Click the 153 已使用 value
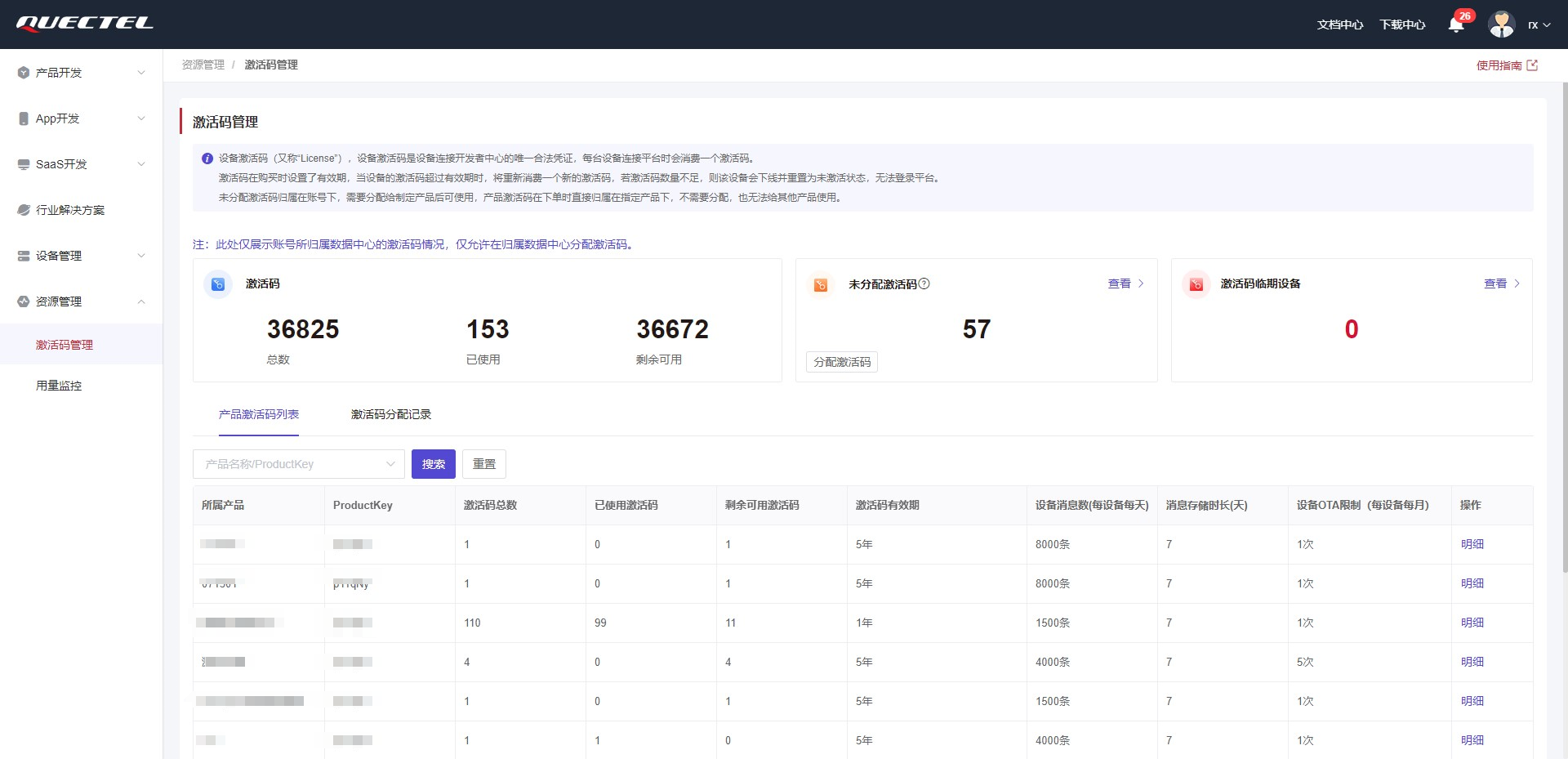This screenshot has width=1568, height=759. 488,329
